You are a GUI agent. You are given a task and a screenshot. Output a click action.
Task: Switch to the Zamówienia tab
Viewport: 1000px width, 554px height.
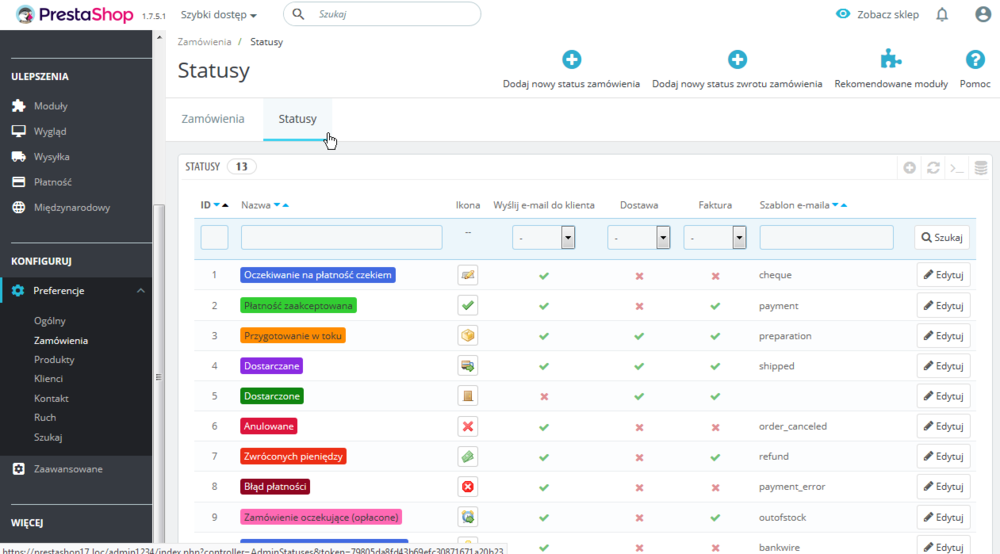213,119
